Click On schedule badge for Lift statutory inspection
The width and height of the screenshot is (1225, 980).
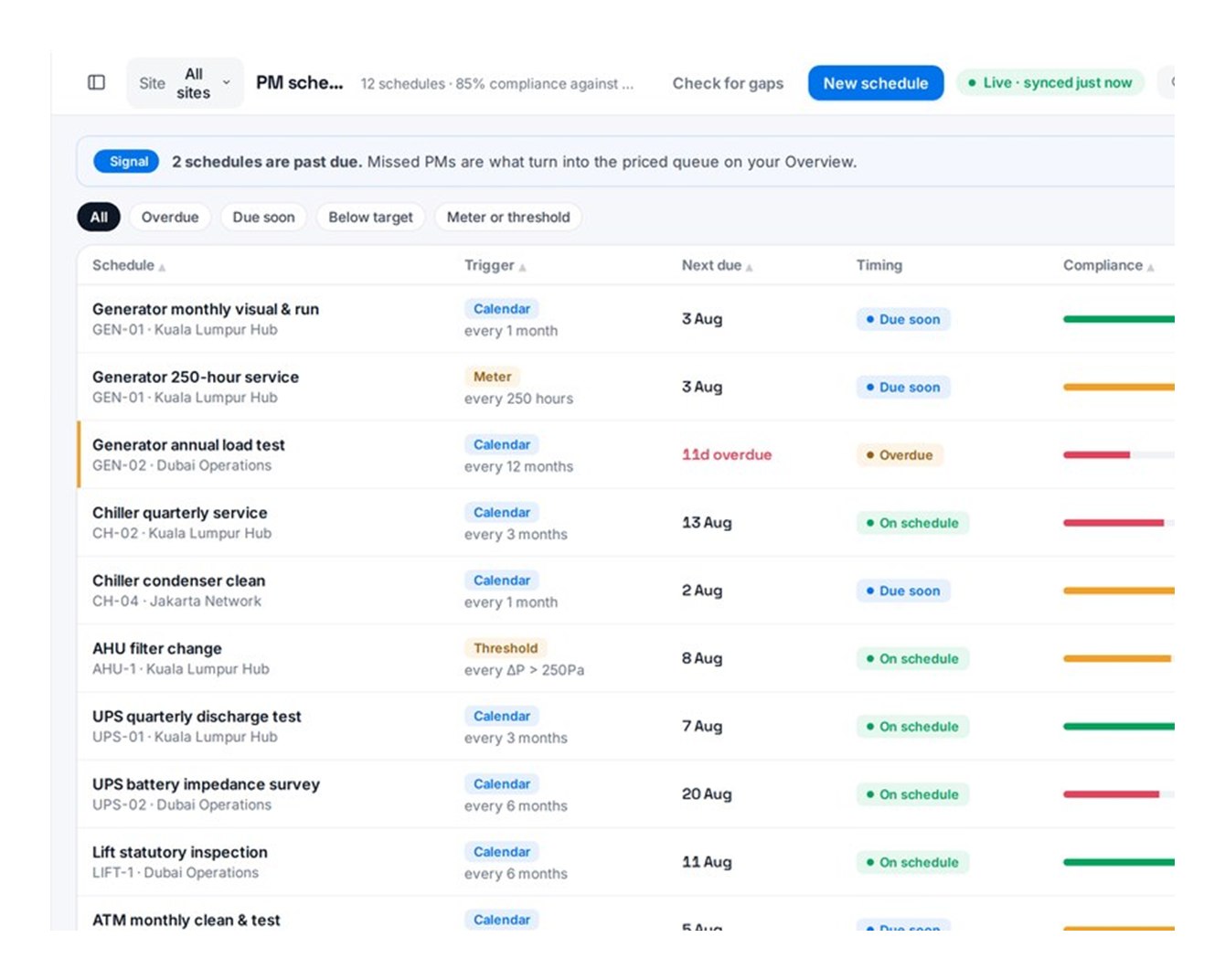point(912,862)
